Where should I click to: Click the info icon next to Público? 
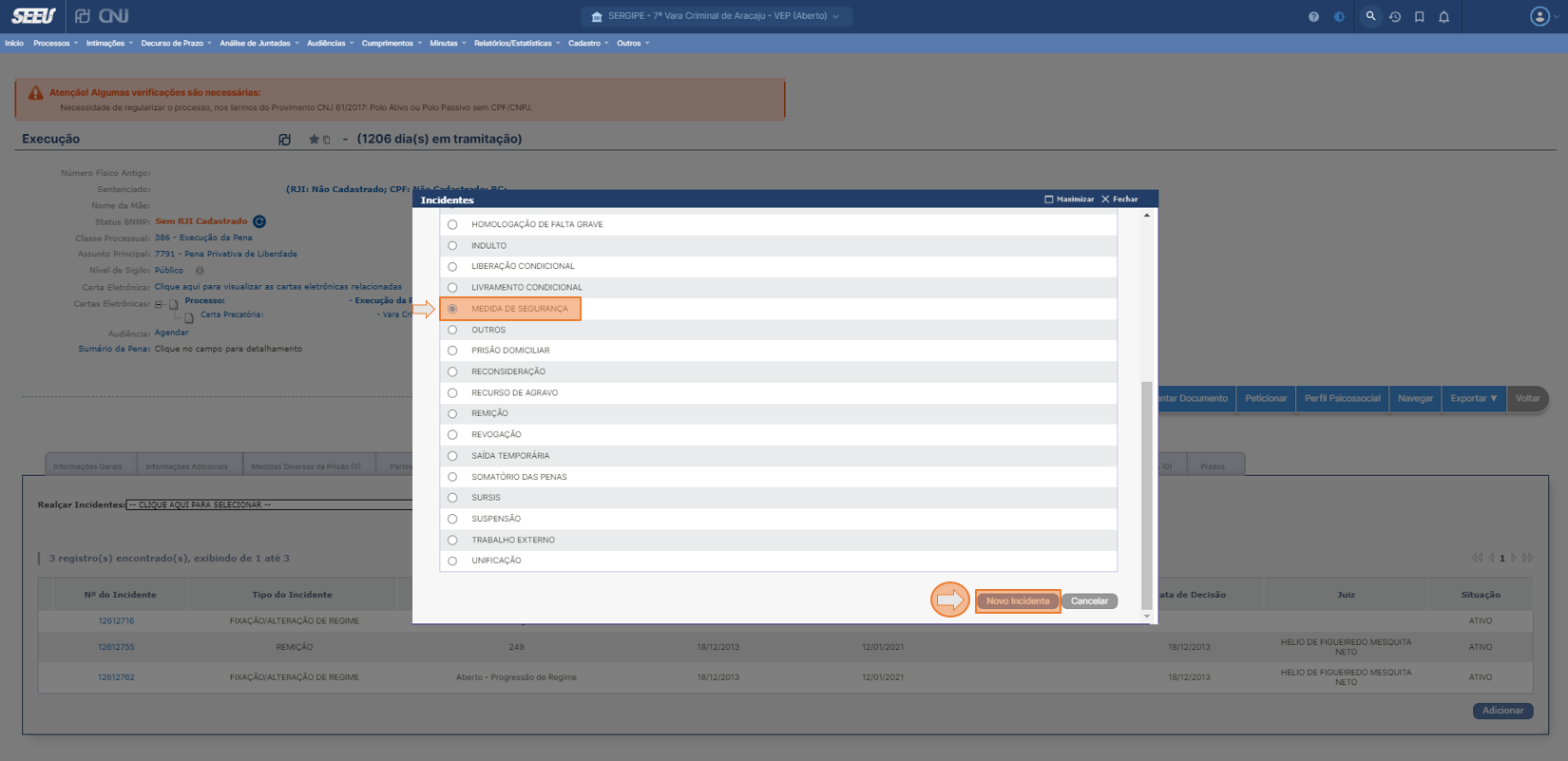tap(200, 271)
